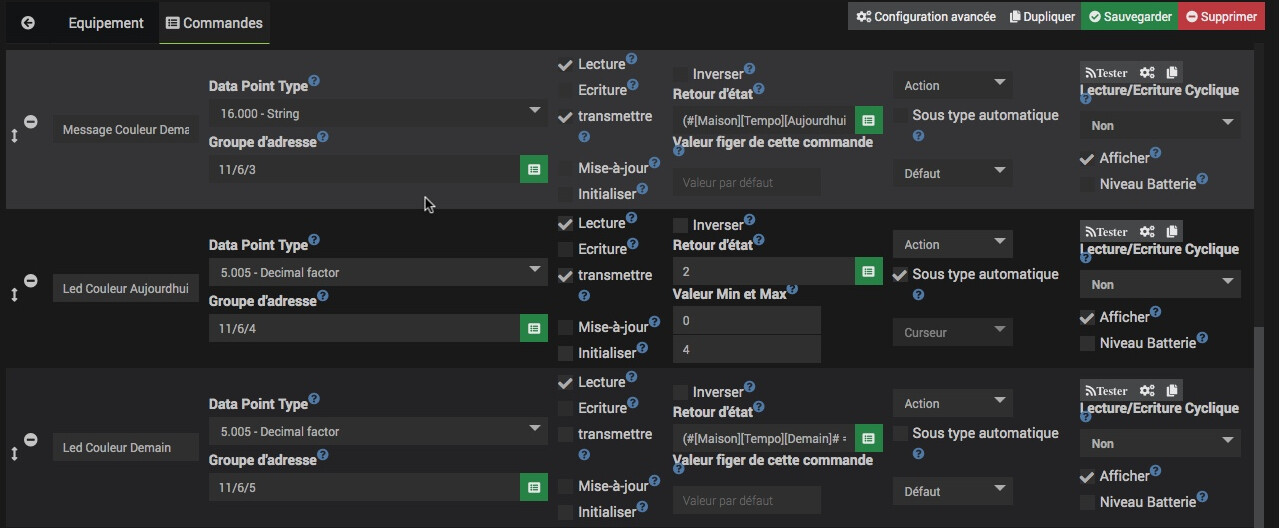This screenshot has width=1280, height=528.
Task: Click the green Sauvegarder button
Action: [x=1131, y=16]
